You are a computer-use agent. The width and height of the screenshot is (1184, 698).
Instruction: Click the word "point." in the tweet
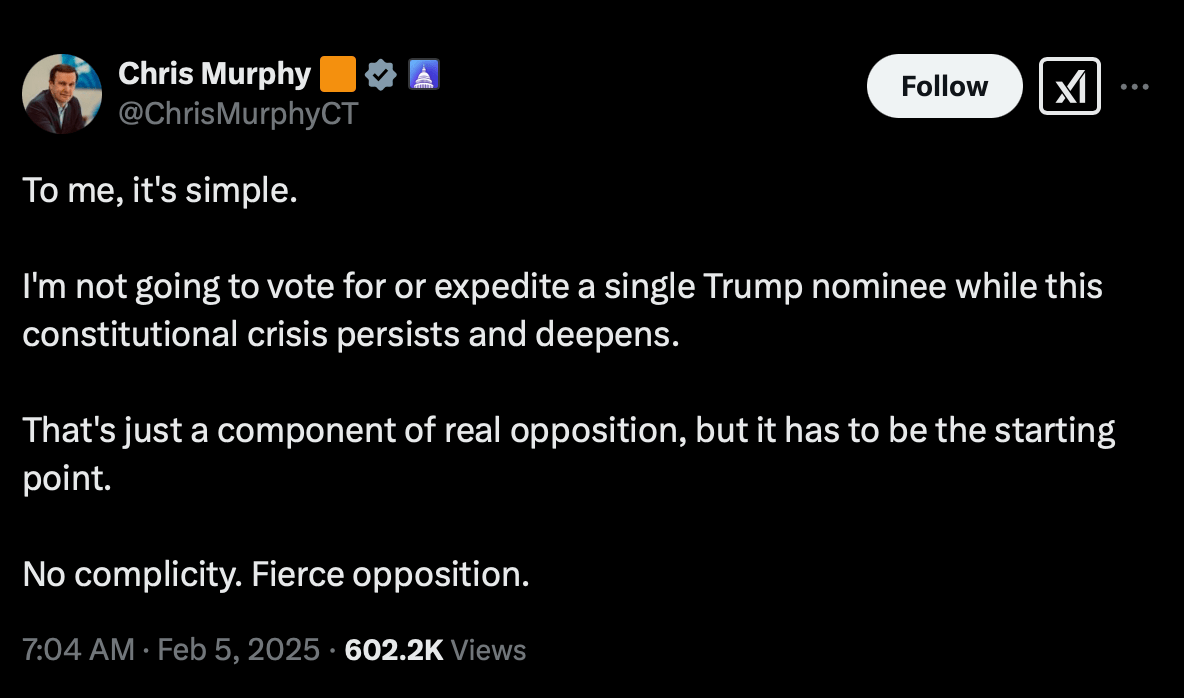click(65, 478)
